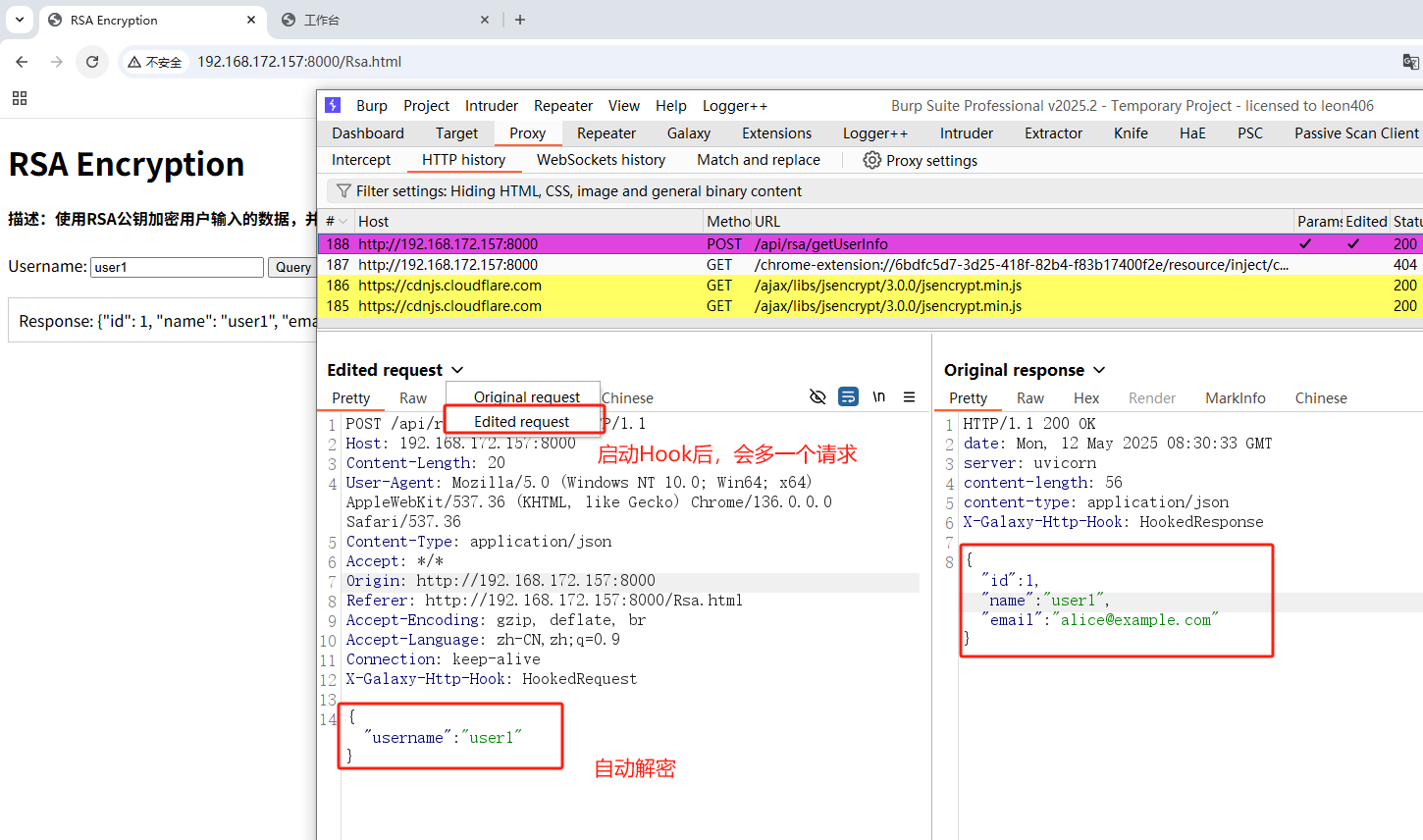1423x840 pixels.
Task: Open Proxy settings gear icon
Action: point(871,160)
